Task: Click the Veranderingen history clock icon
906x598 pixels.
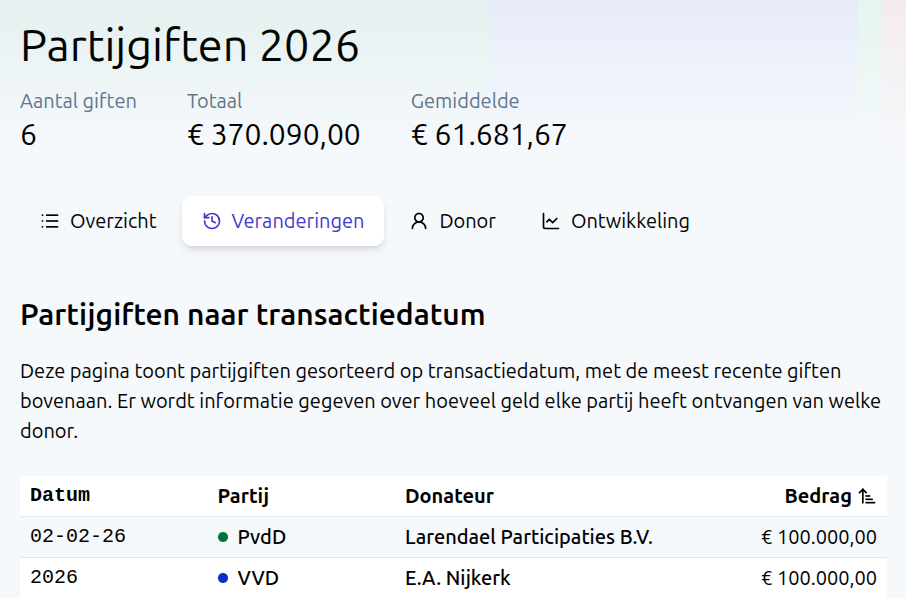Action: pos(211,221)
